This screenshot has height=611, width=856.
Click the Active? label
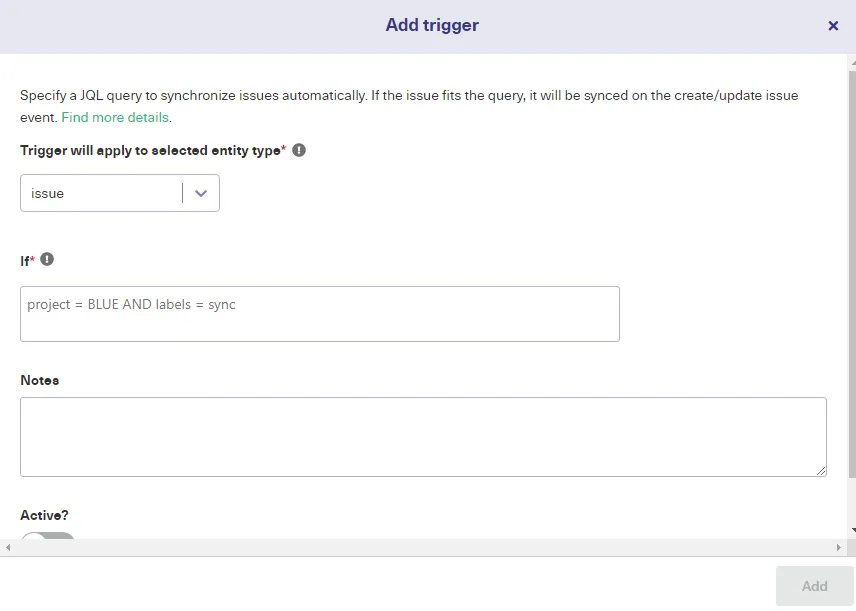point(44,515)
